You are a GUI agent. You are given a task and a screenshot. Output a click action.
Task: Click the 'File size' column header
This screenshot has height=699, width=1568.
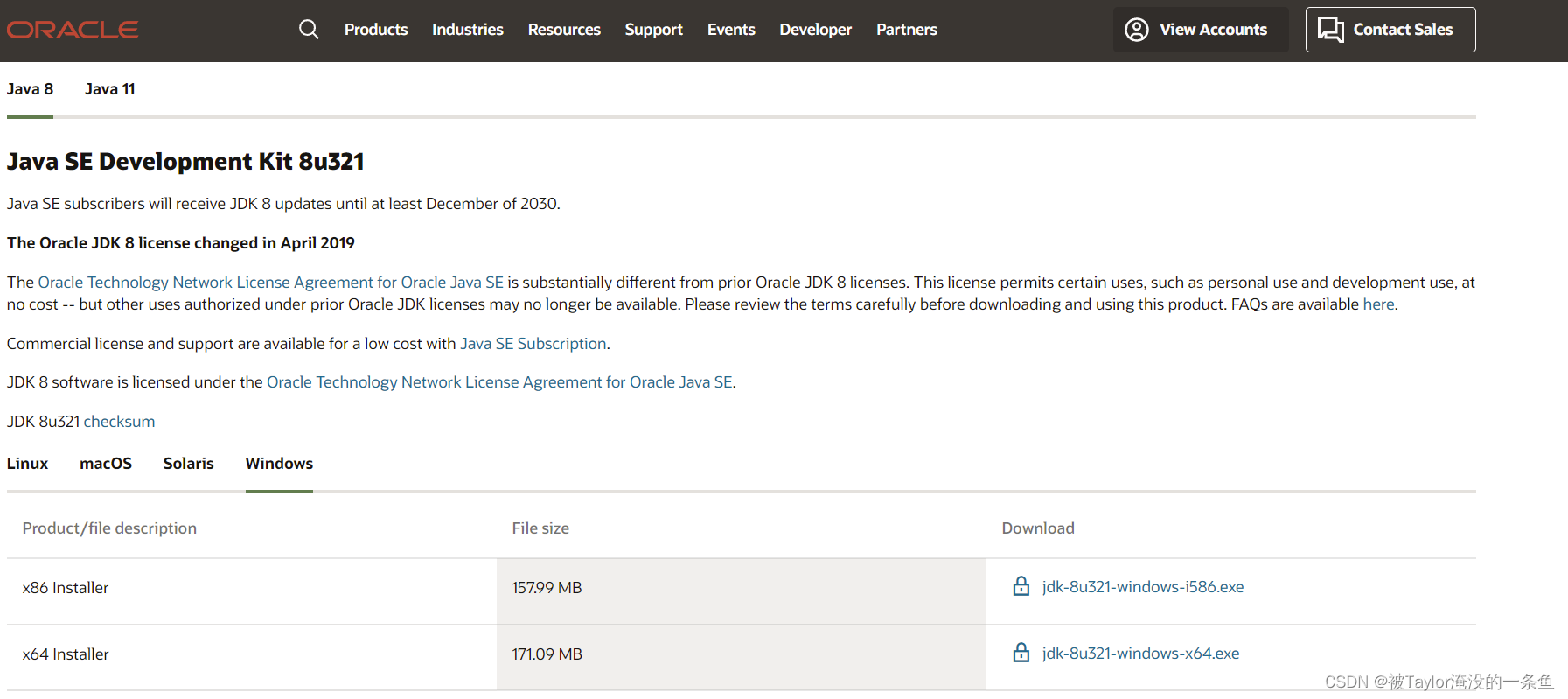(540, 528)
